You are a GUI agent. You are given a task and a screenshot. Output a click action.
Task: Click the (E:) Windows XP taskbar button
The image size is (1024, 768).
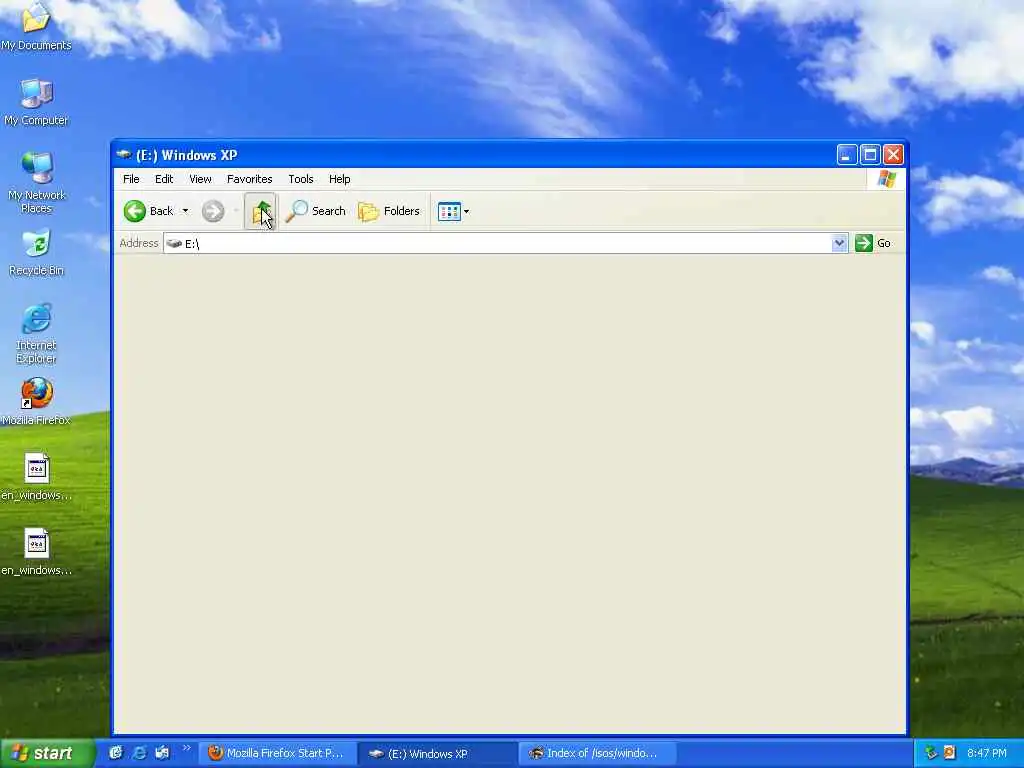(438, 753)
